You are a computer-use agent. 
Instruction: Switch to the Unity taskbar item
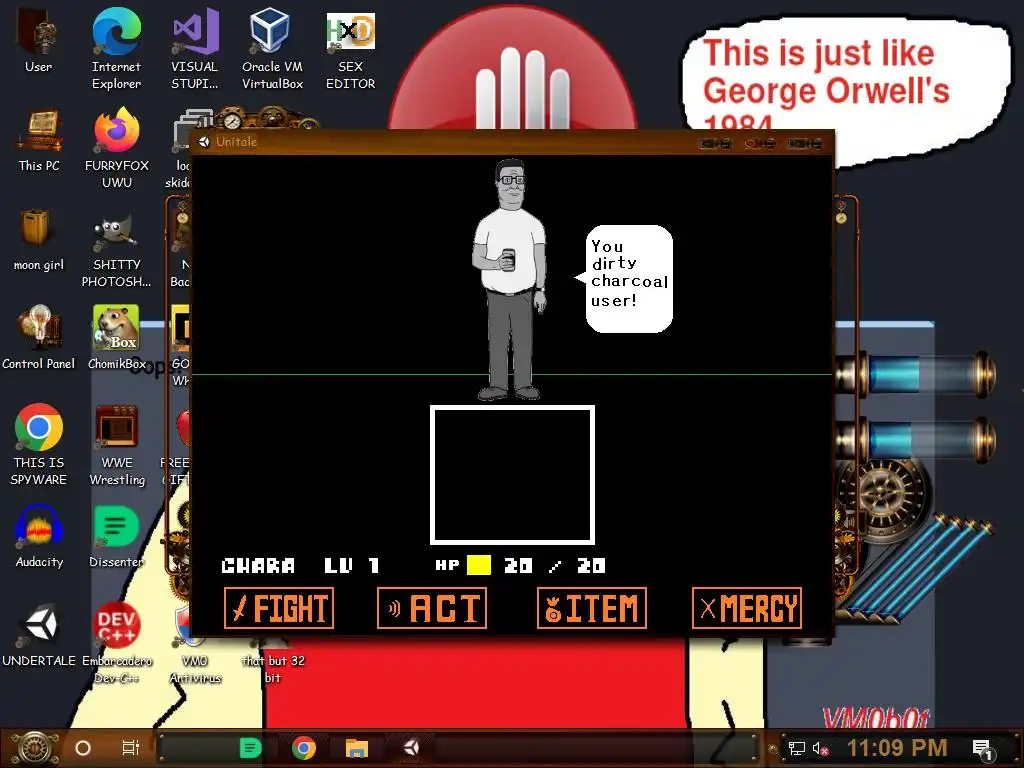[411, 748]
